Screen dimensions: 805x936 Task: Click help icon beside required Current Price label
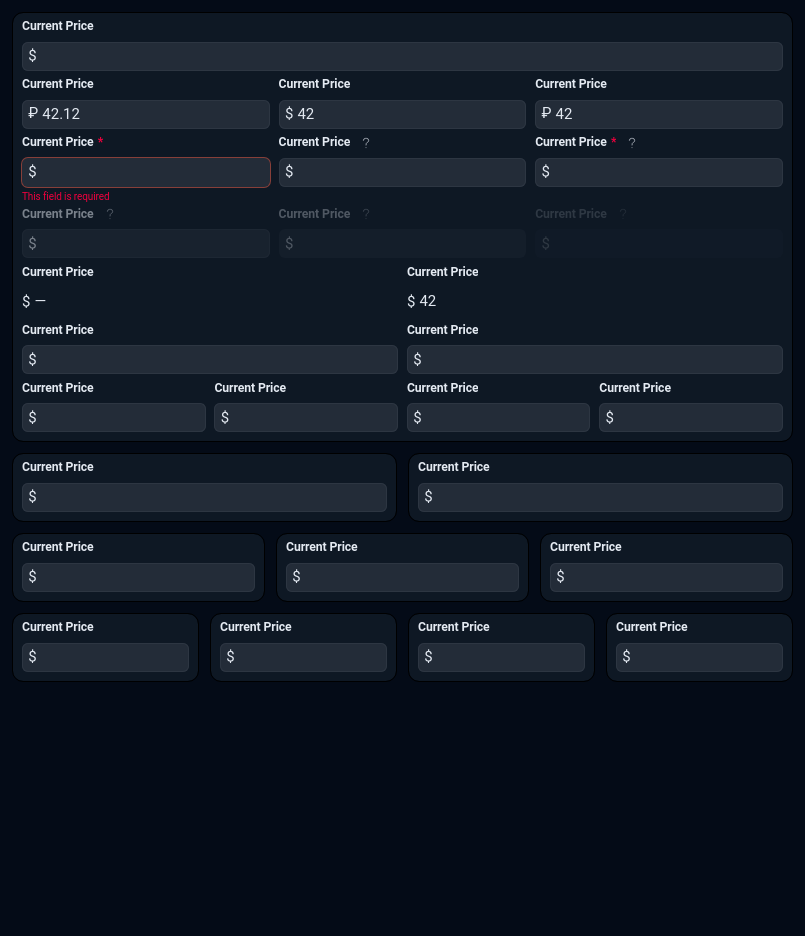(631, 143)
